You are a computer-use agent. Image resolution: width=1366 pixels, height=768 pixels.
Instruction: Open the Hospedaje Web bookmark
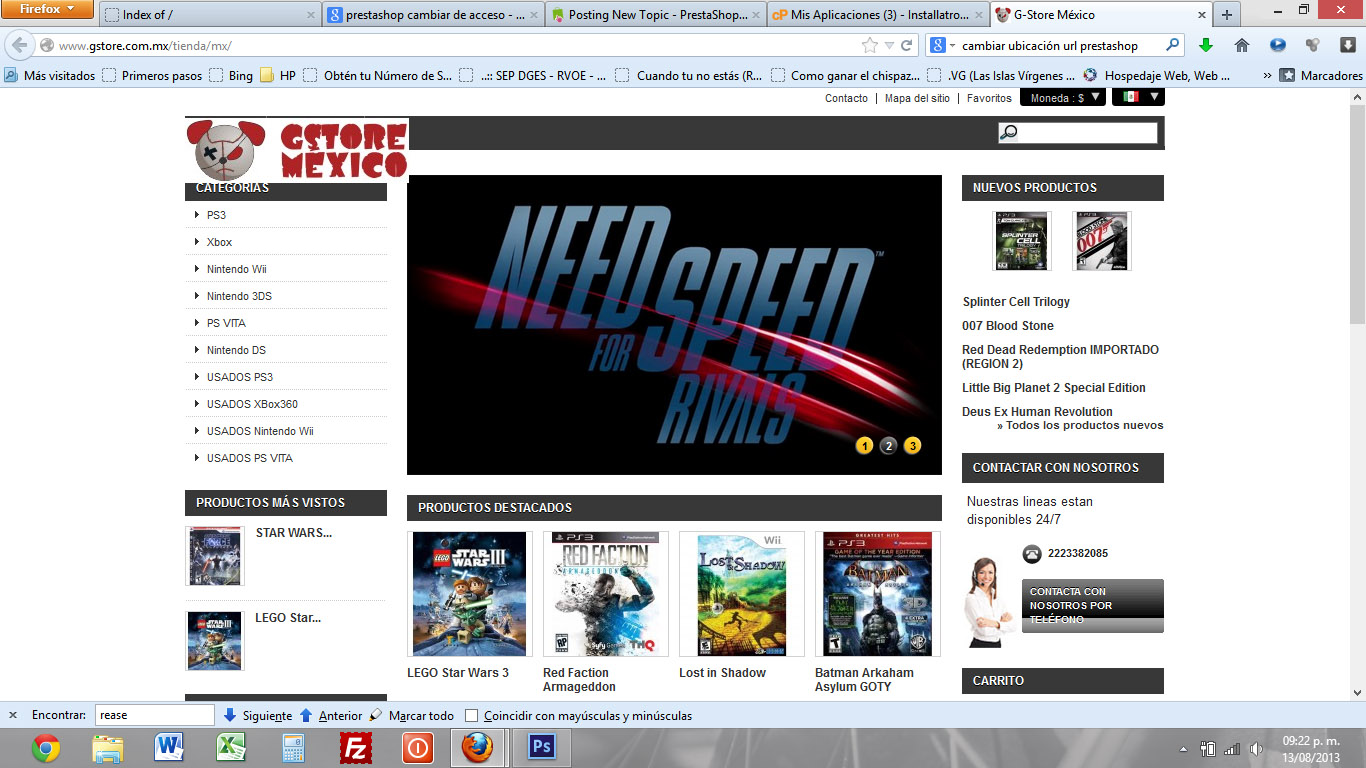click(x=1155, y=75)
